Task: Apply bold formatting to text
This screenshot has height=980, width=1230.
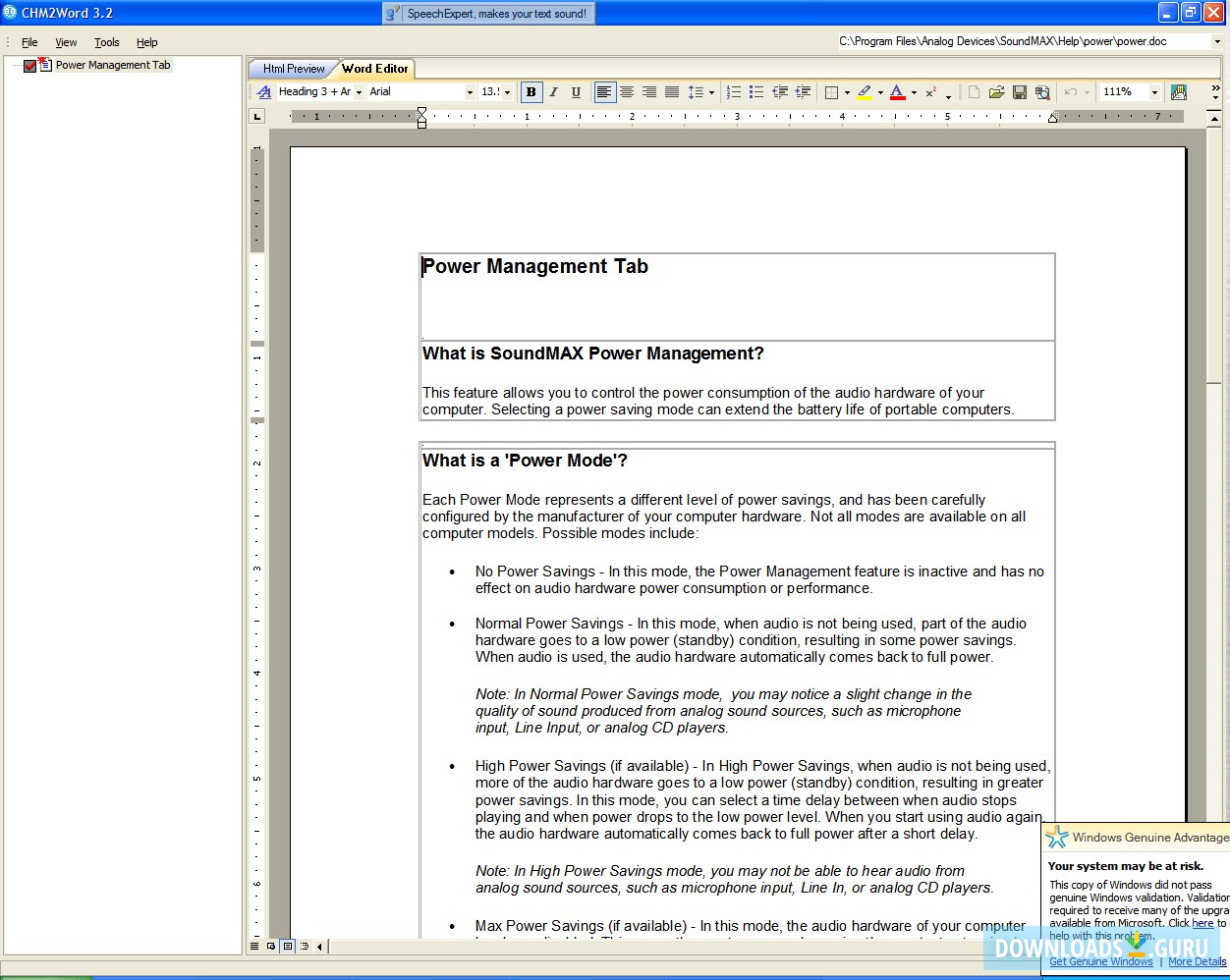Action: pyautogui.click(x=531, y=91)
